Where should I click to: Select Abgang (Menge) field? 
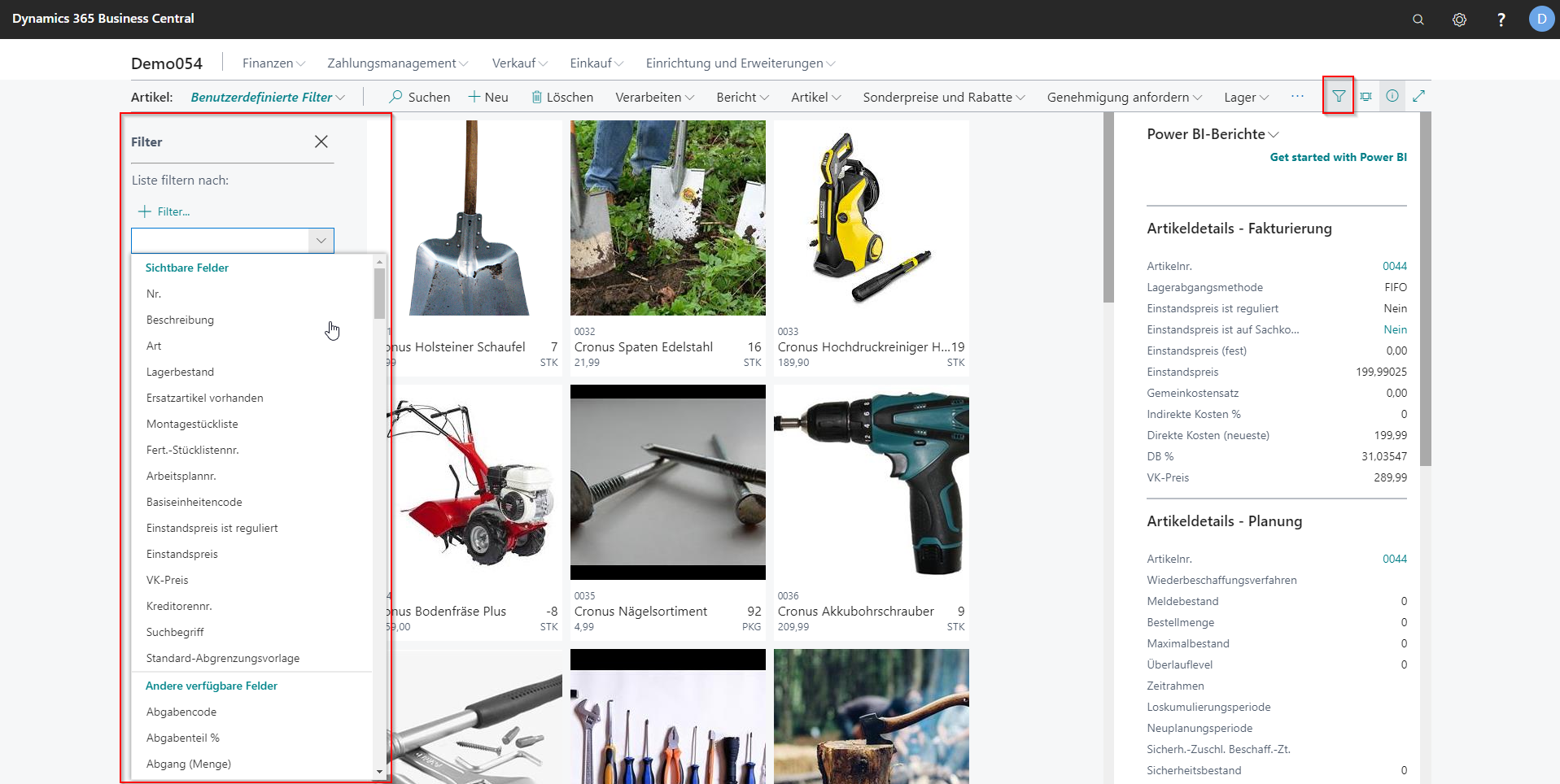point(253,764)
